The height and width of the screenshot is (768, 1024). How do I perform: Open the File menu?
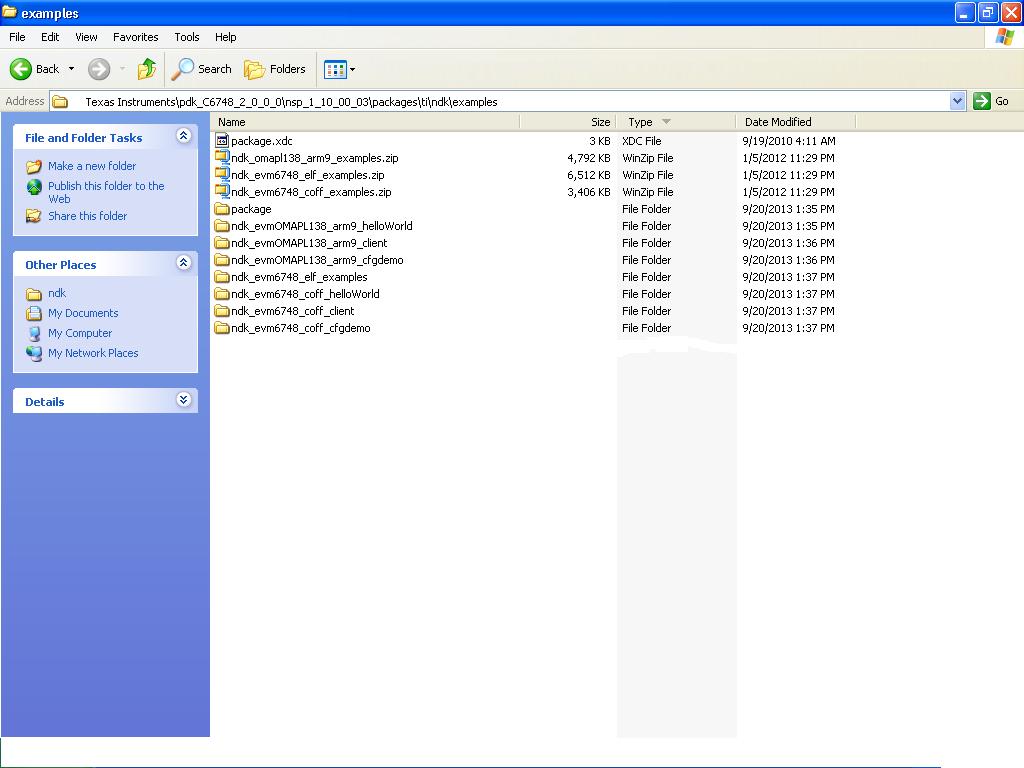click(17, 37)
